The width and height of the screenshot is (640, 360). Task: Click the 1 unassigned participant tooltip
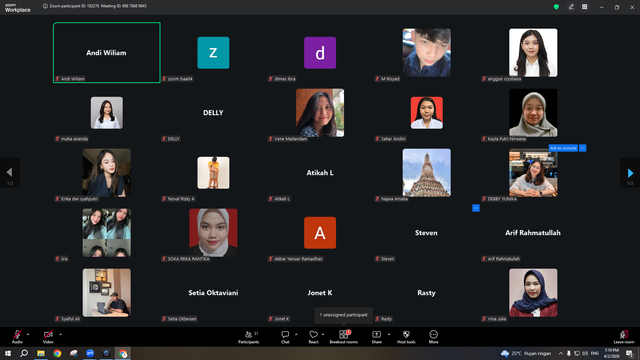coord(343,315)
